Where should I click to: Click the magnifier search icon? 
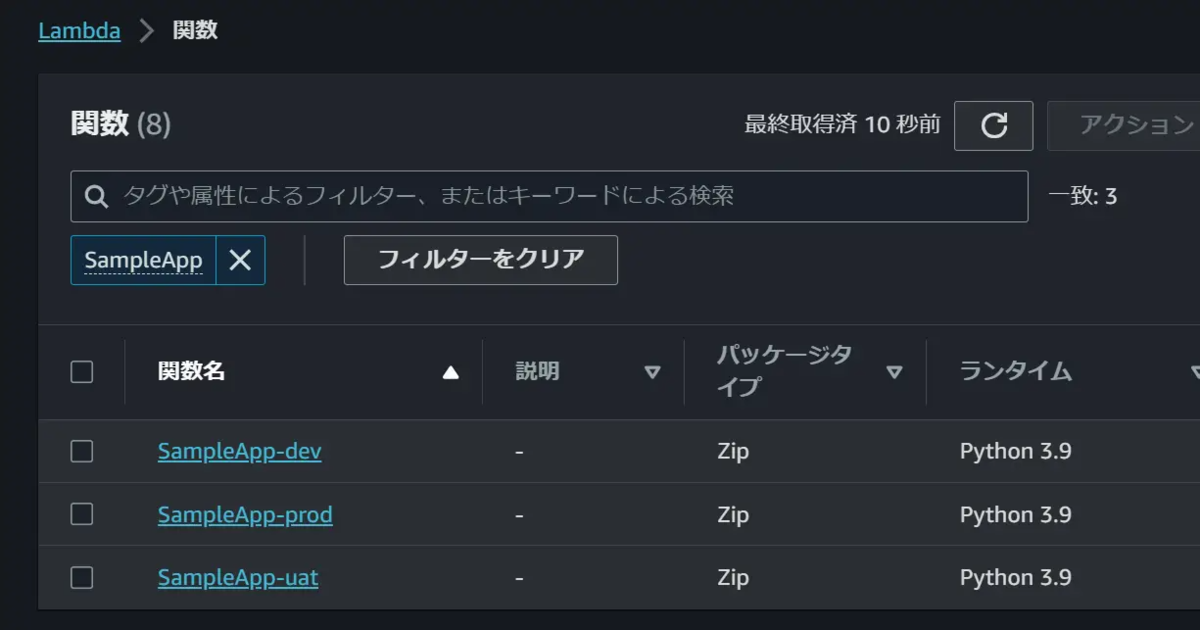(x=97, y=196)
